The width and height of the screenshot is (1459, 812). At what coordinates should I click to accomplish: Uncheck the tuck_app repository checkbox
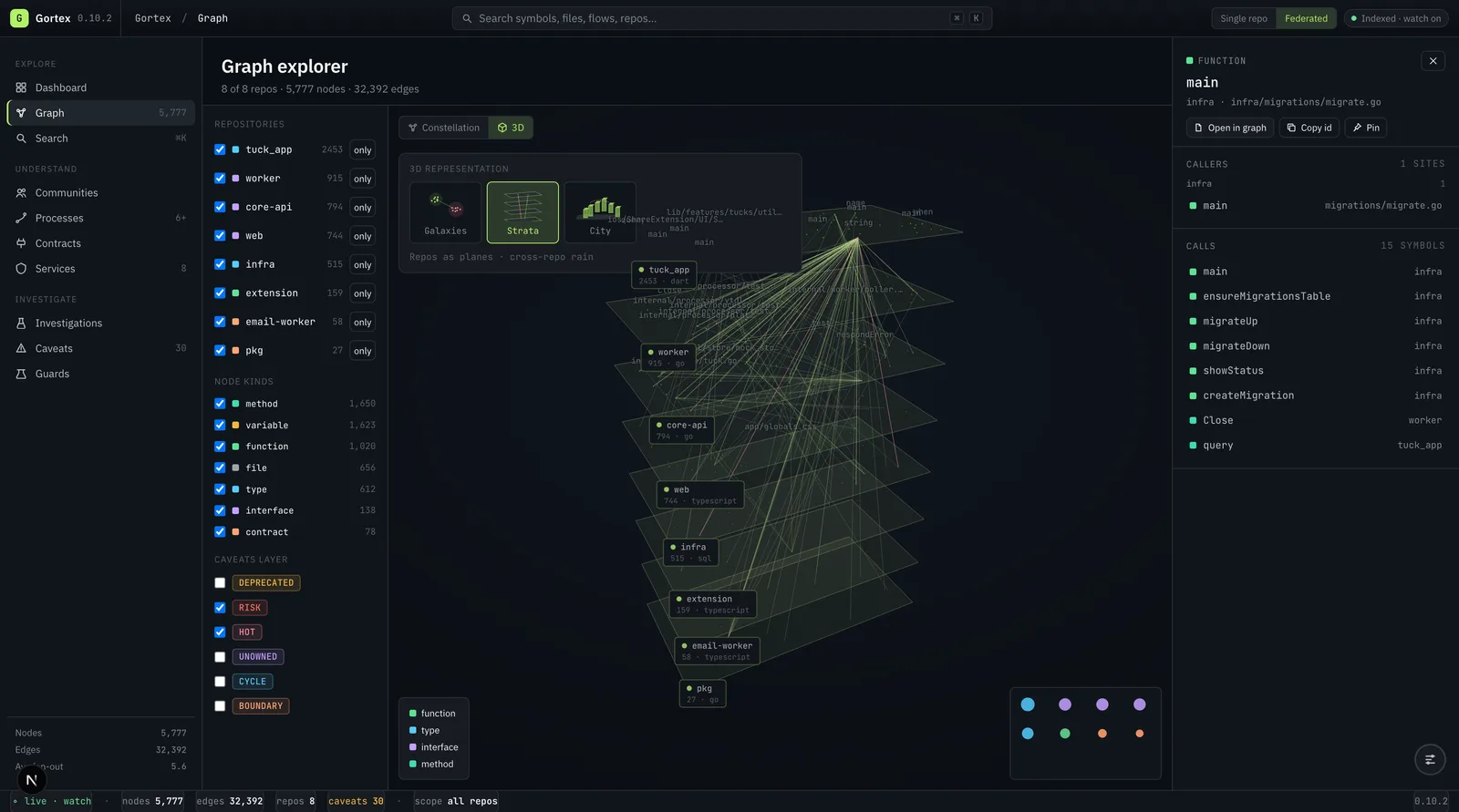pyautogui.click(x=220, y=149)
